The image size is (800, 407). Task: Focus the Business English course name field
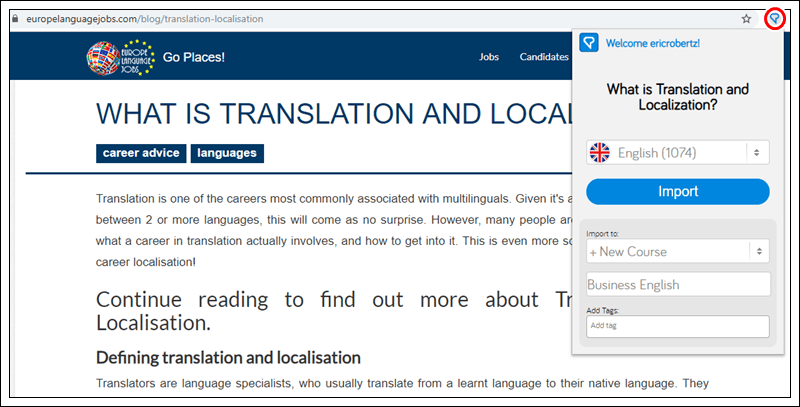click(677, 284)
